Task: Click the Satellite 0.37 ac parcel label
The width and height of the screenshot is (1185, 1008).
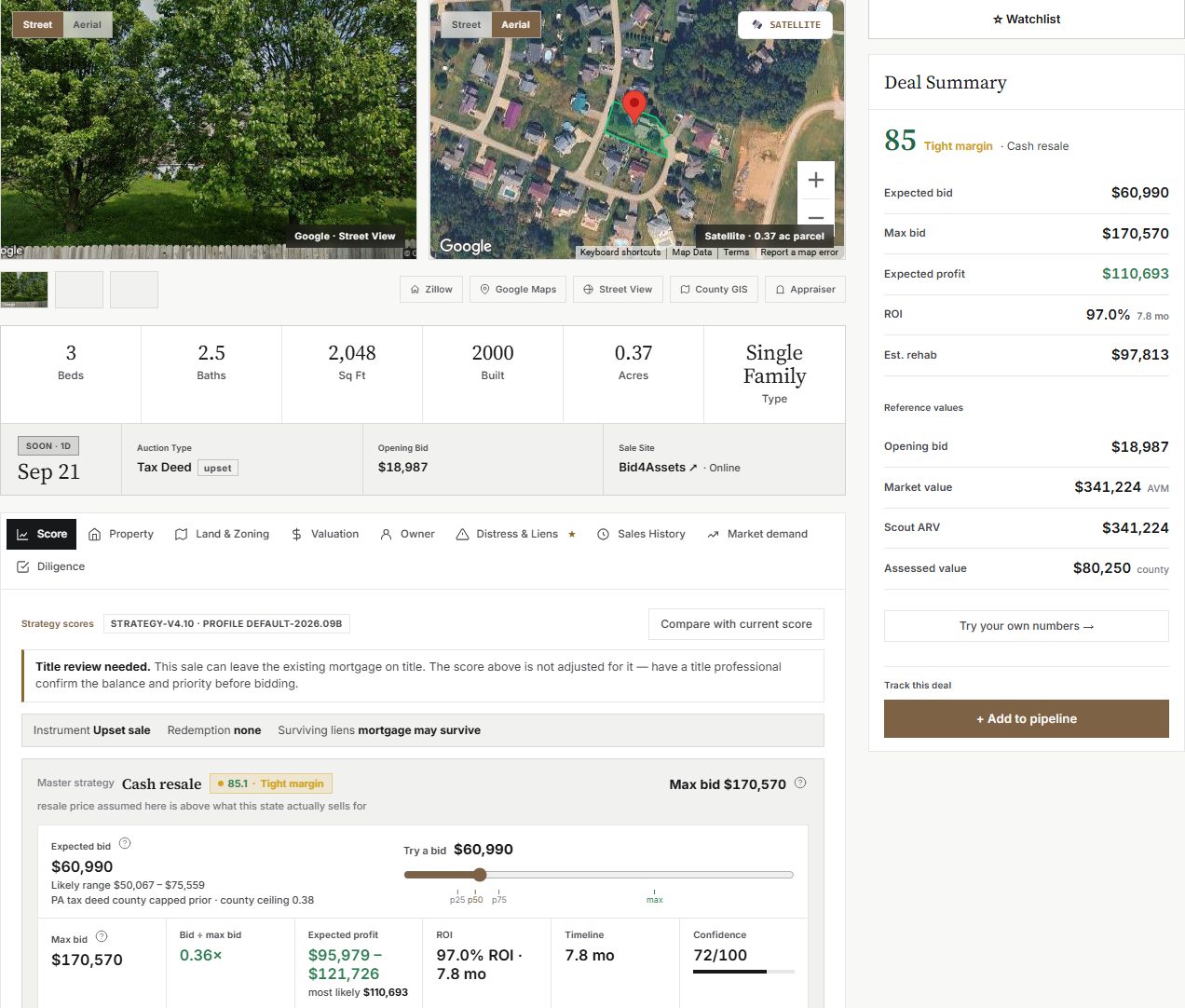Action: tap(765, 237)
